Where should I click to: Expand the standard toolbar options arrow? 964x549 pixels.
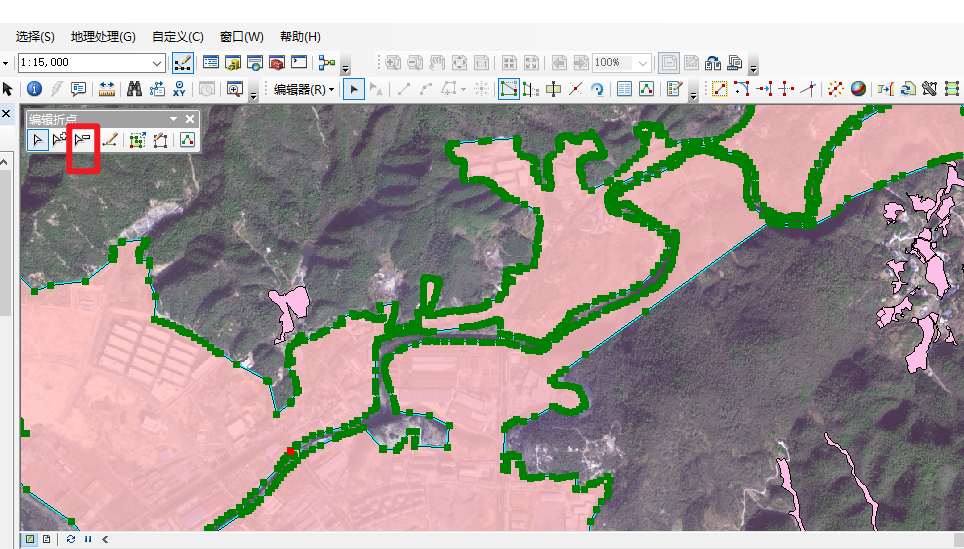click(x=345, y=67)
